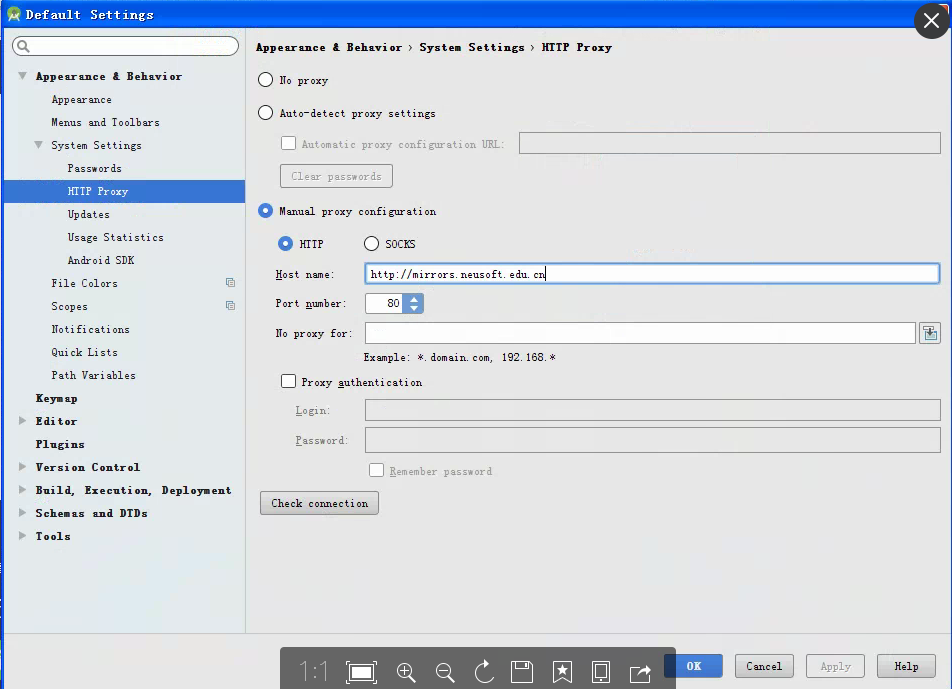Click the Scopes project-scope icon
952x689 pixels.
[231, 305]
